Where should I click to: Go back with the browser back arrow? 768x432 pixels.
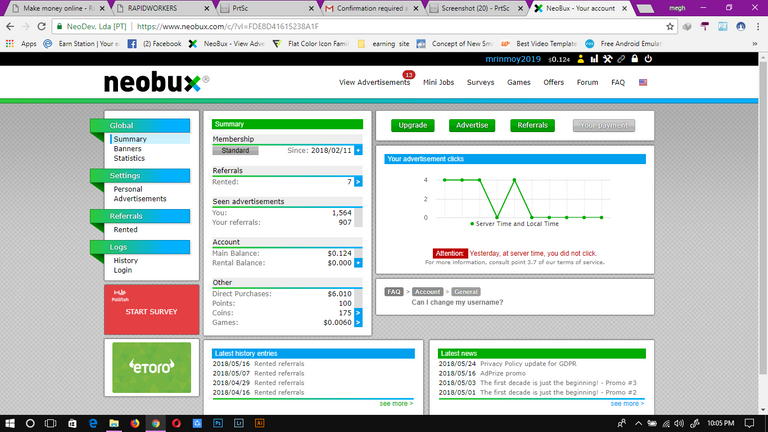[x=10, y=26]
